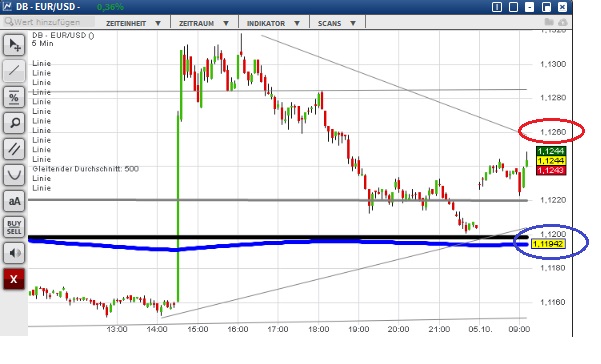This screenshot has height=364, width=601.
Task: Click the 1,1220 price axis label
Action: click(x=553, y=200)
